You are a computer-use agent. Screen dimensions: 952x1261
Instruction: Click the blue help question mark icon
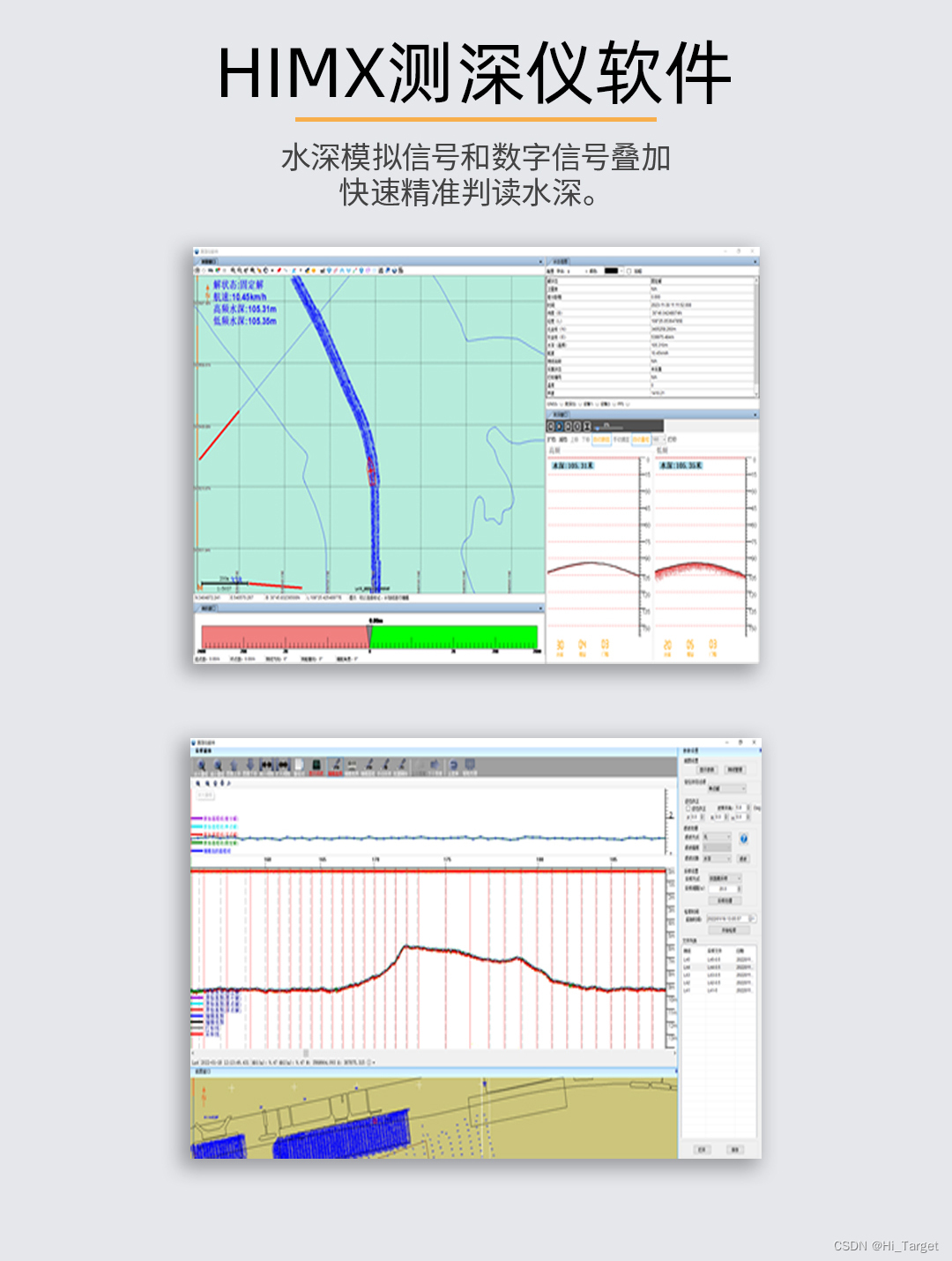743,839
